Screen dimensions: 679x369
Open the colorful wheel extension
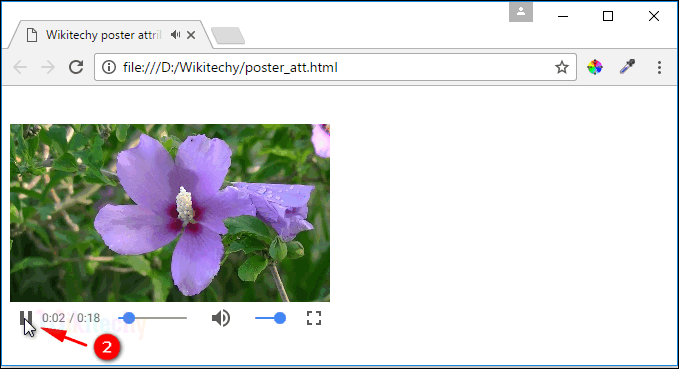[595, 67]
